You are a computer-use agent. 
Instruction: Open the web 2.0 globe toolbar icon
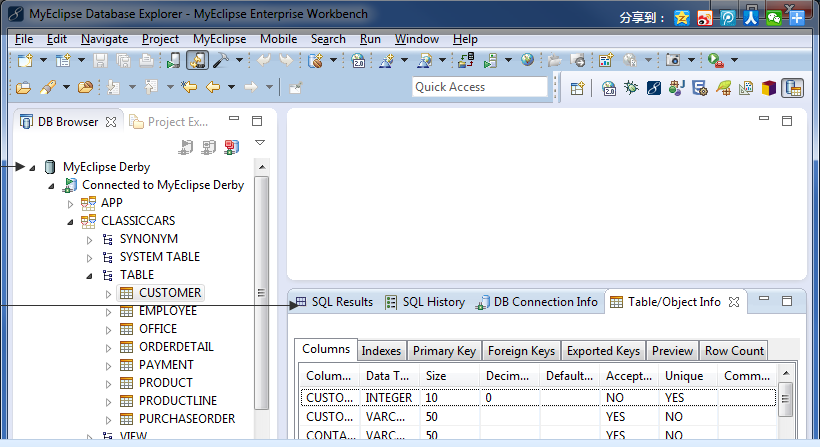coord(358,61)
